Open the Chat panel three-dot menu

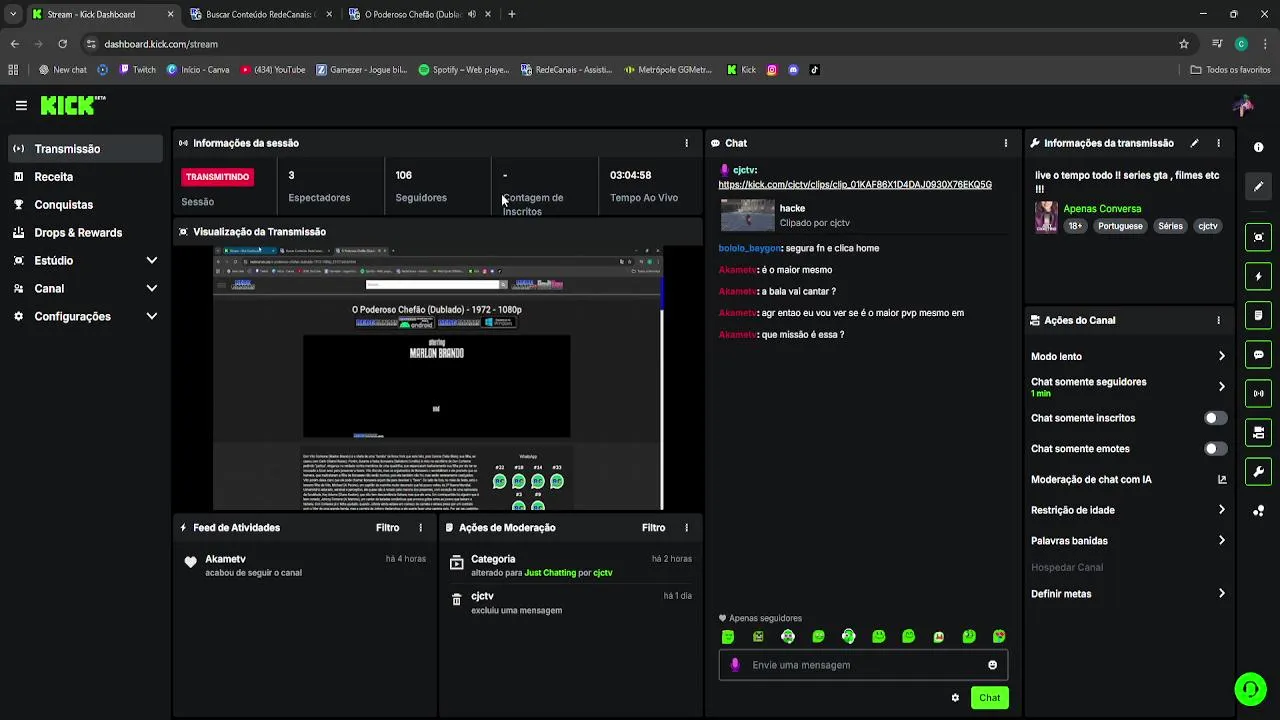[x=1005, y=143]
